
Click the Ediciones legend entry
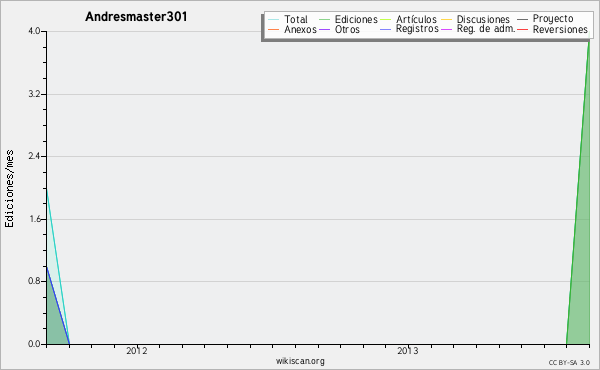348,19
